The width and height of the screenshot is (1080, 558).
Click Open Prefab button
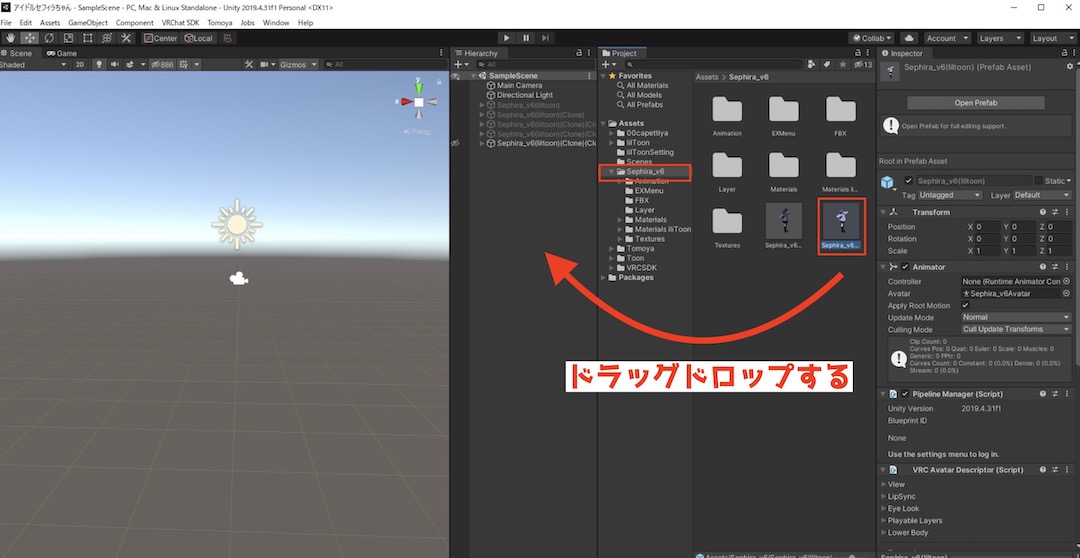click(975, 103)
